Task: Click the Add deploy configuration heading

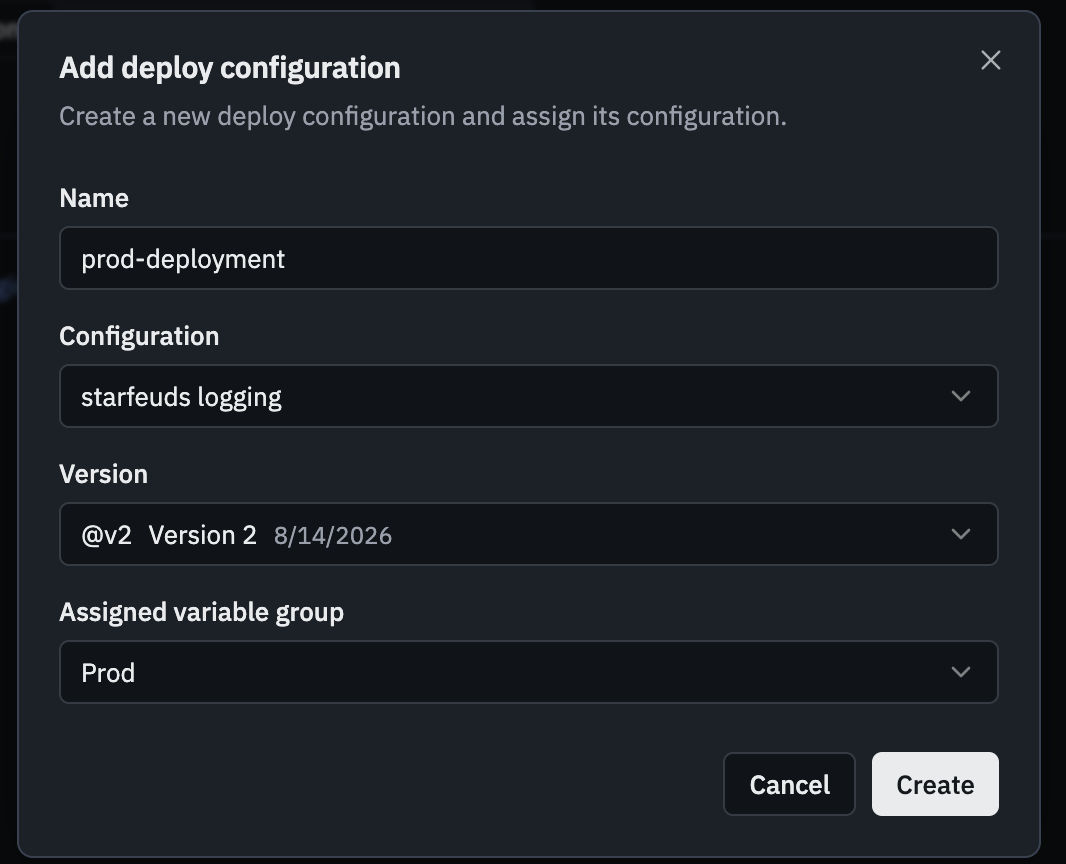Action: click(230, 67)
